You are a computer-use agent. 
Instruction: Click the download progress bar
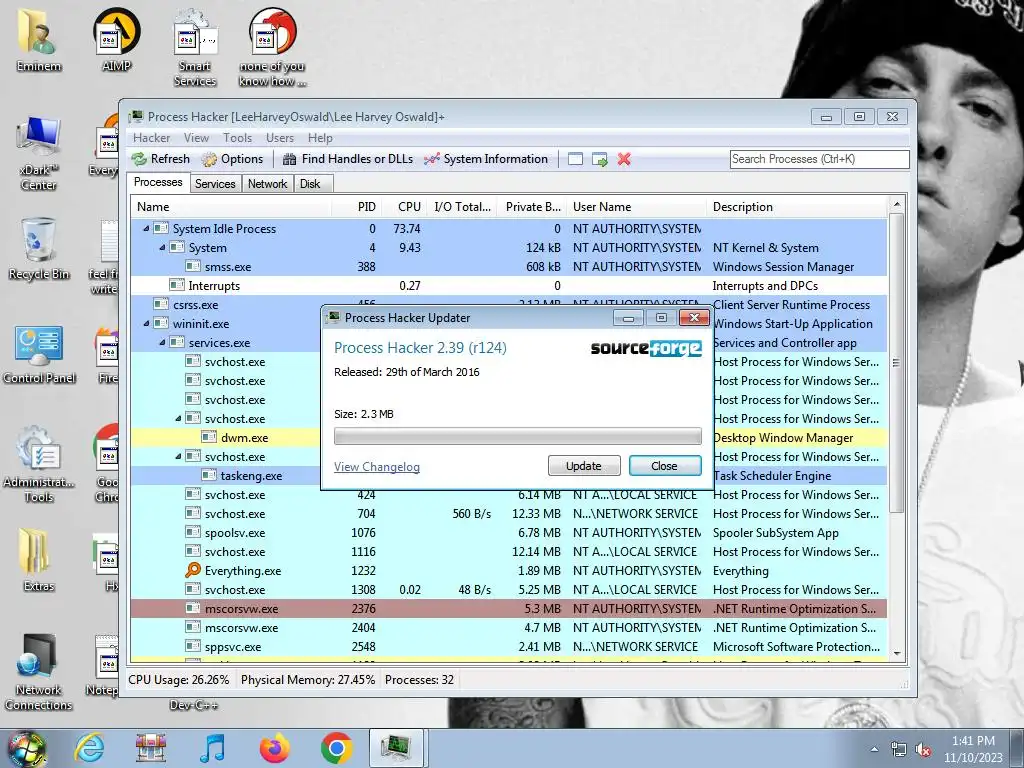pos(518,436)
